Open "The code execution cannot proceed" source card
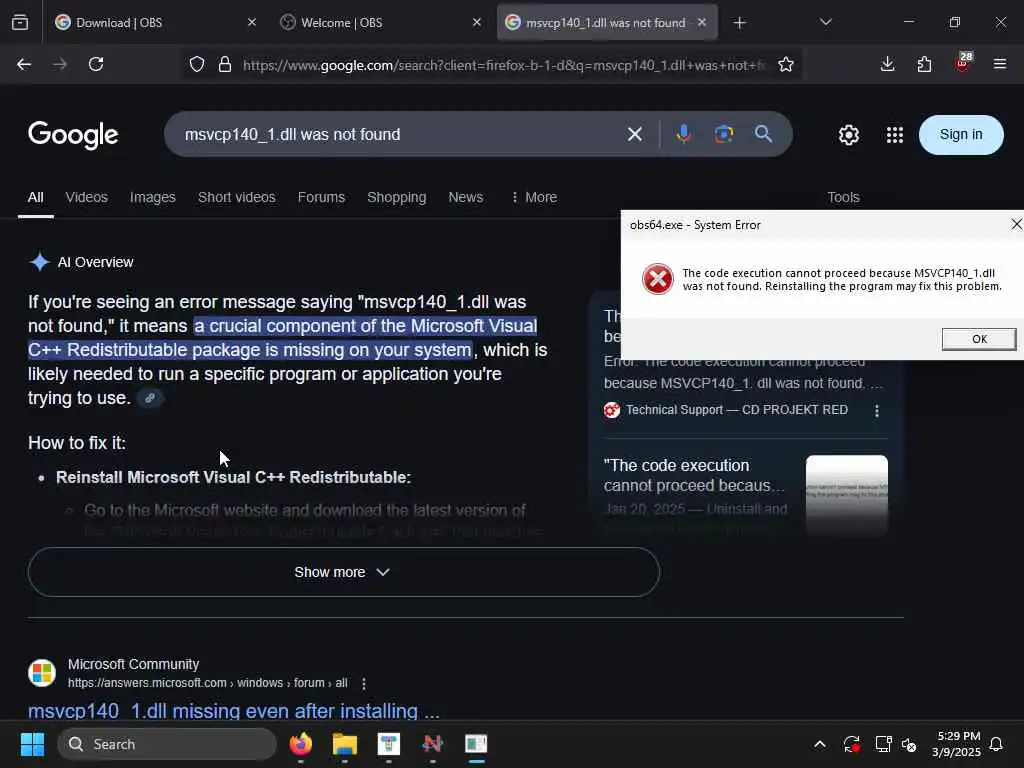 click(694, 475)
